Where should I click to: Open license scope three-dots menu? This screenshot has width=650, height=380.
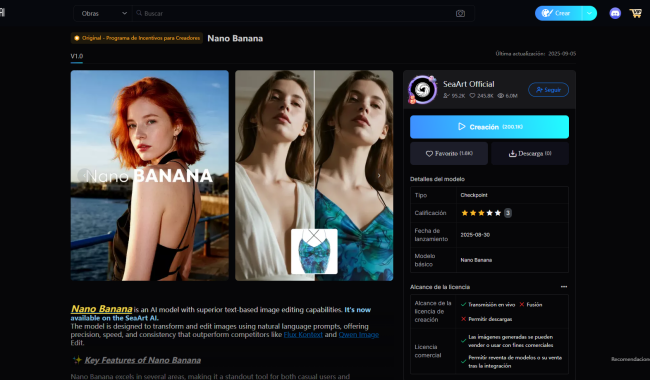pos(564,287)
